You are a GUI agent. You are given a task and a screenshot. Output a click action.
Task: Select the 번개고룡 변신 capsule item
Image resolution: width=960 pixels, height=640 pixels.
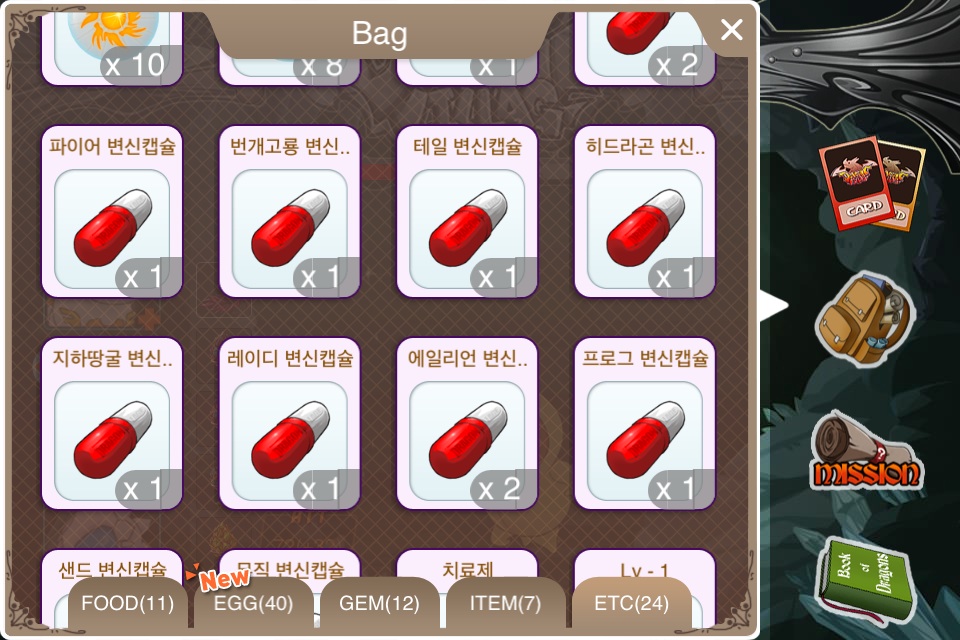coord(290,212)
